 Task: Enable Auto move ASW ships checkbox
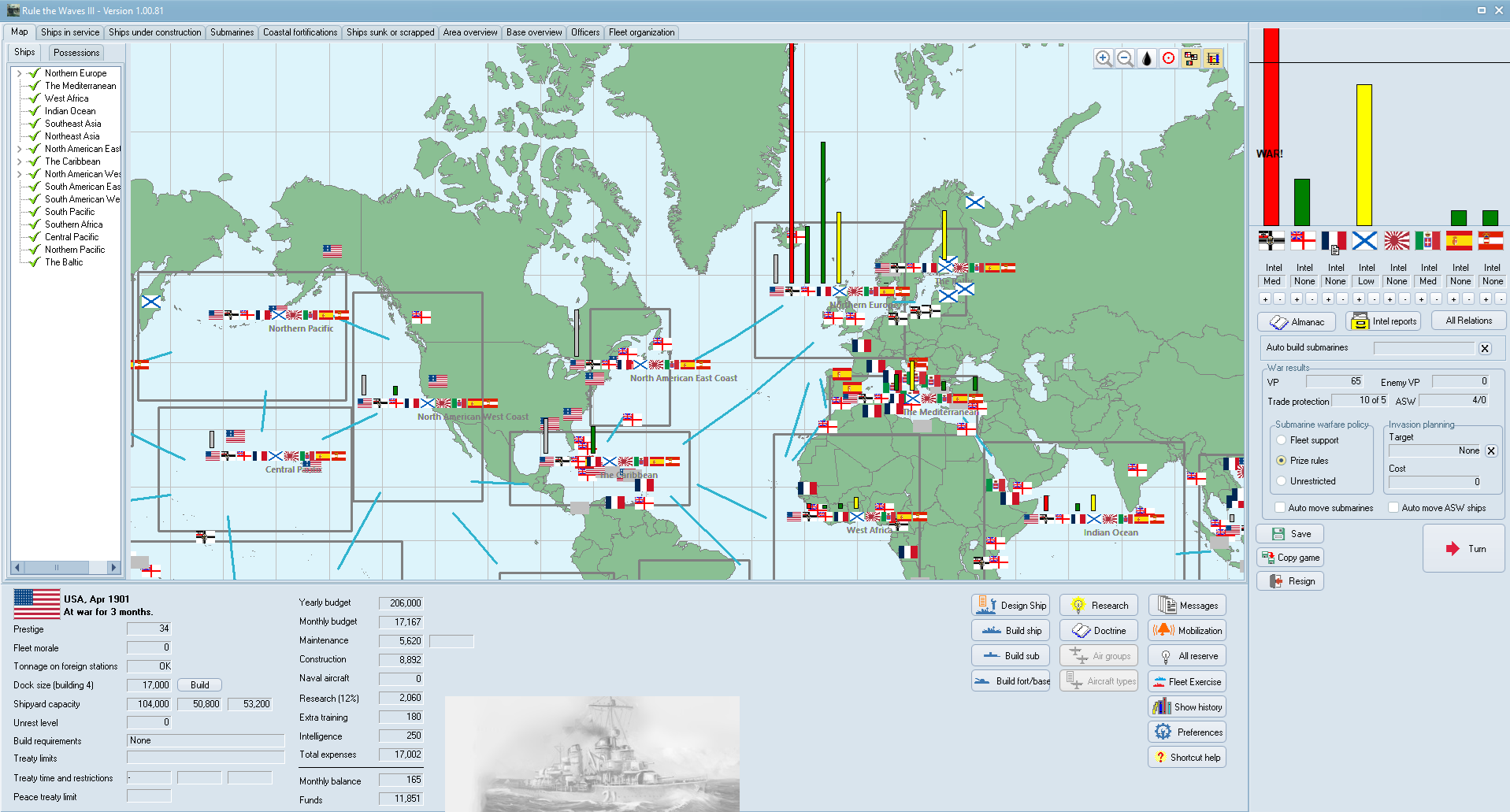pyautogui.click(x=1393, y=508)
